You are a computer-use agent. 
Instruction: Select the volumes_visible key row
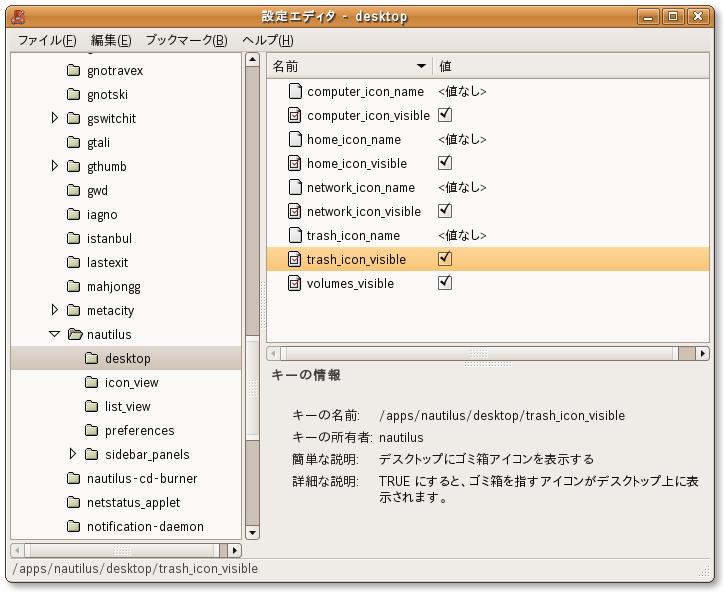pos(488,283)
